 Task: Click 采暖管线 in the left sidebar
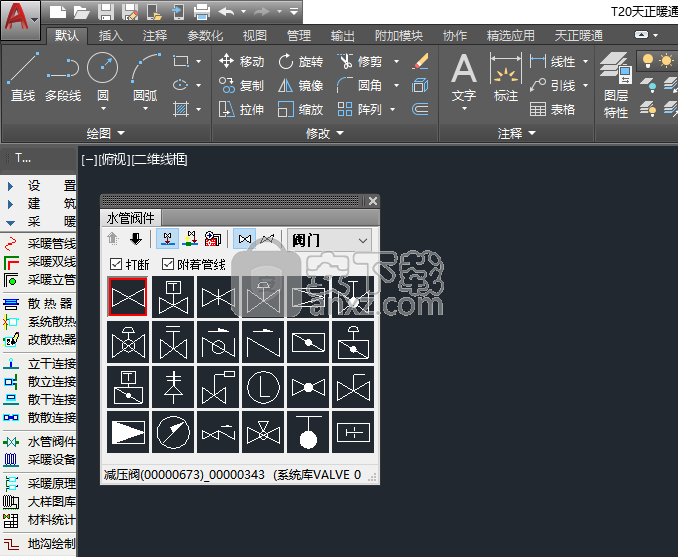click(x=50, y=243)
